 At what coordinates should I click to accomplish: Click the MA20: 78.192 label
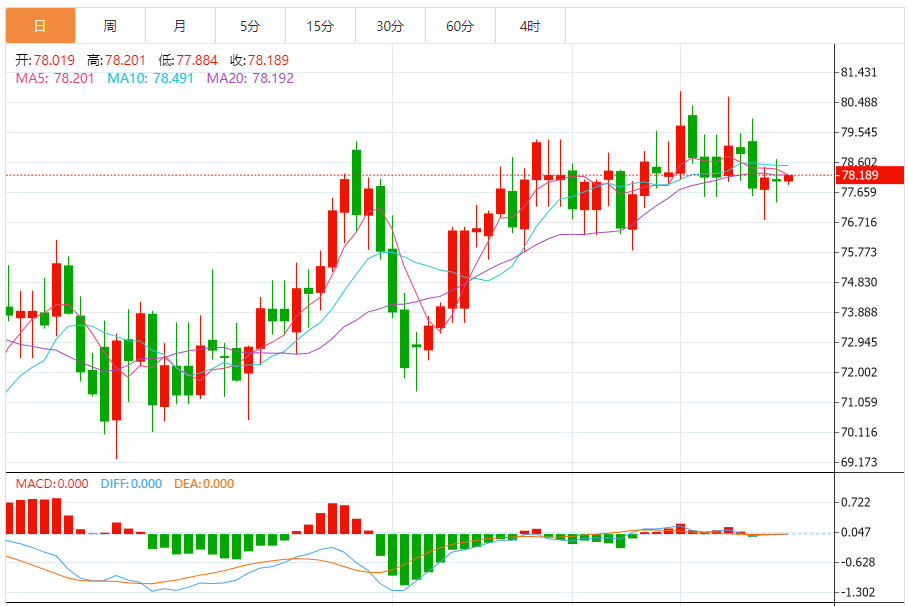point(250,78)
